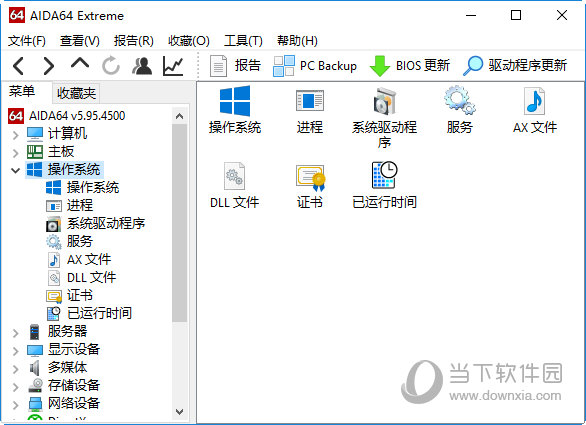This screenshot has width=586, height=425.
Task: Click the tree panel scrollbar thumb
Action: pyautogui.click(x=179, y=223)
